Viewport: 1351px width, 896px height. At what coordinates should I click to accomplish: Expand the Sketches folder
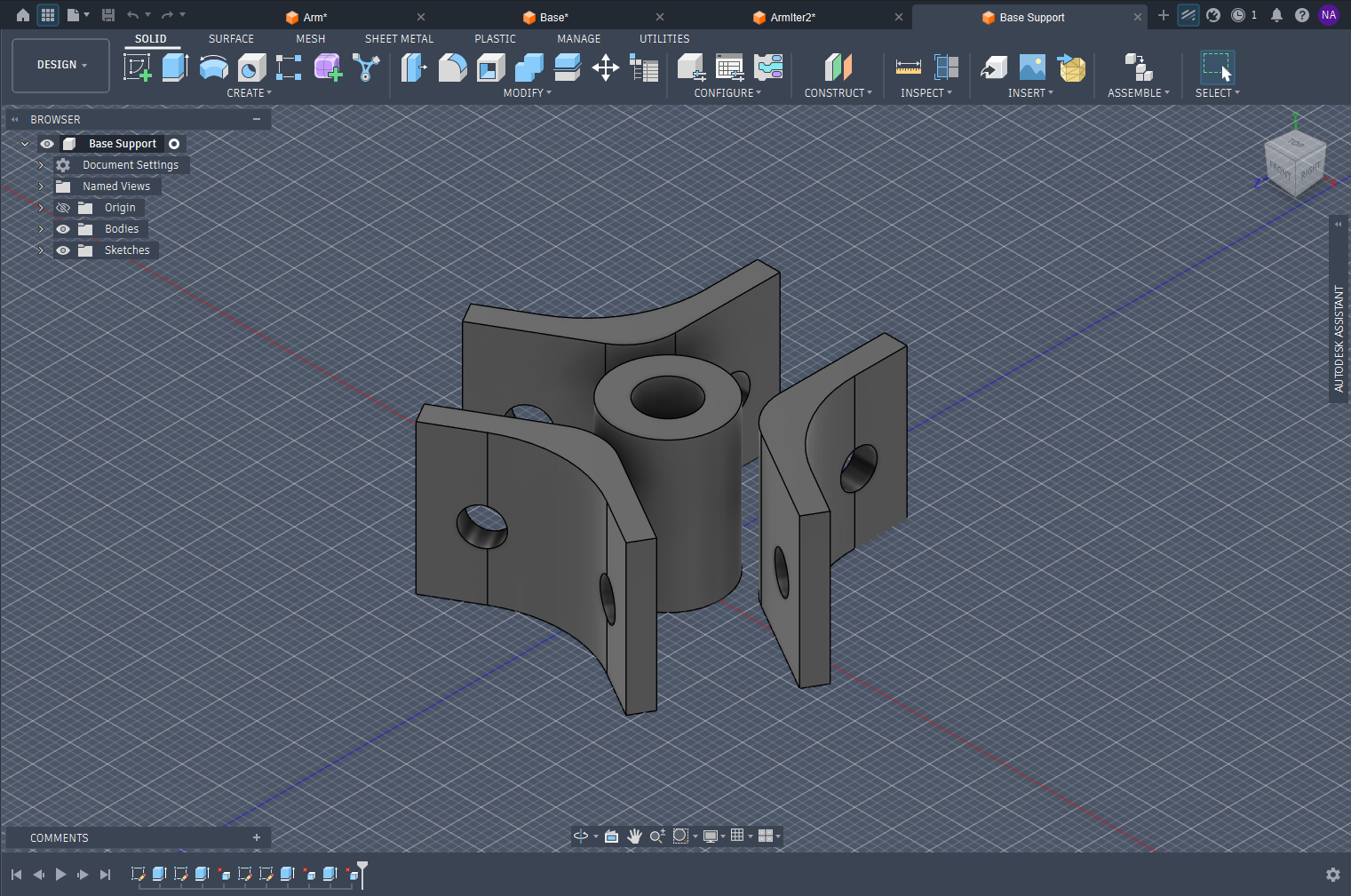(41, 250)
